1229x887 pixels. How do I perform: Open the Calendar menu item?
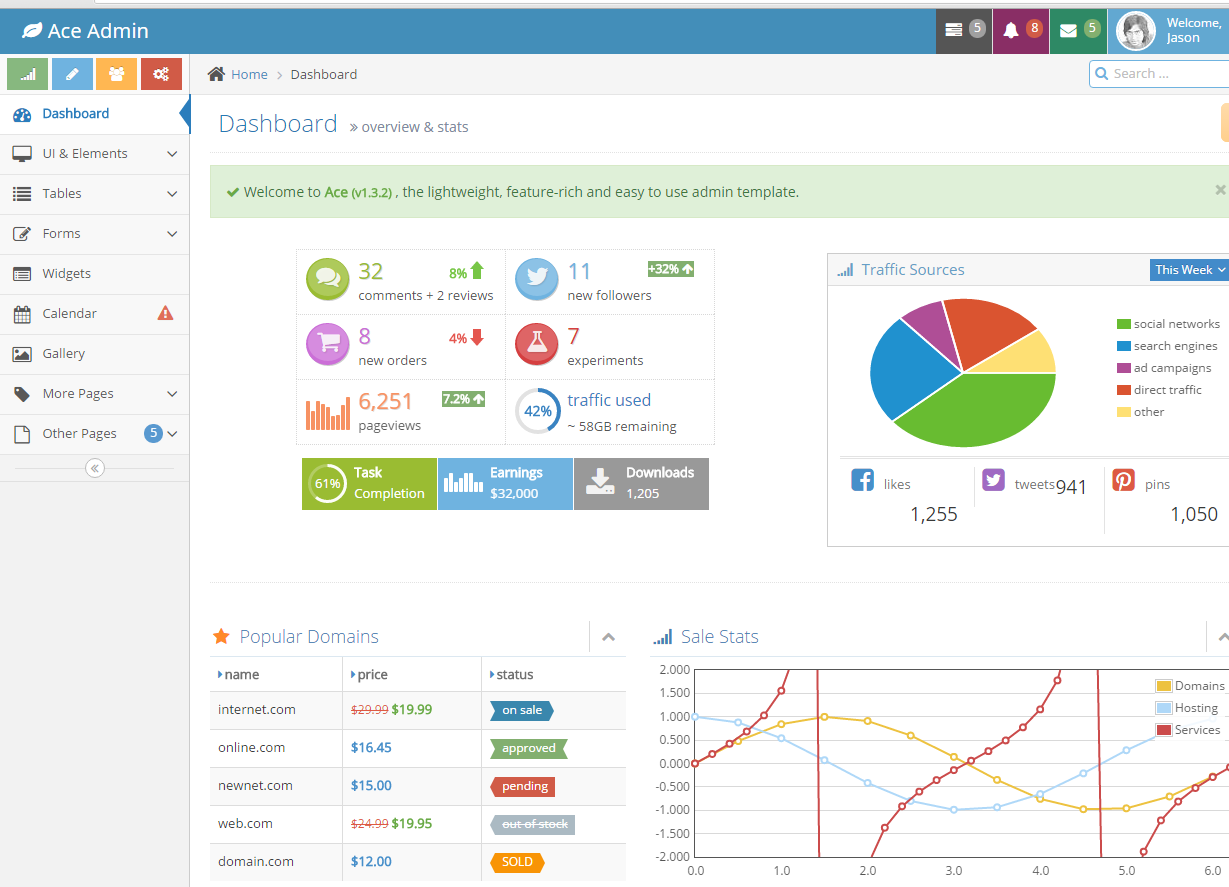[70, 314]
